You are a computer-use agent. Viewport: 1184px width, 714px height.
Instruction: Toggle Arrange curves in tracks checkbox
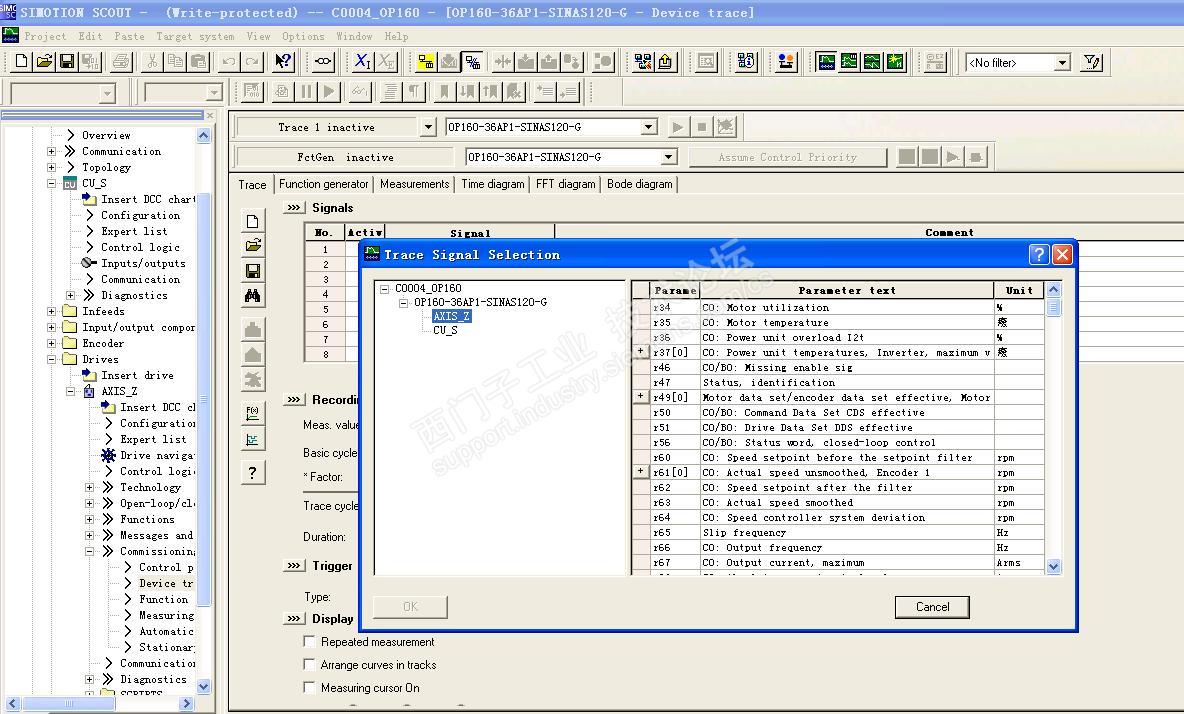[309, 664]
